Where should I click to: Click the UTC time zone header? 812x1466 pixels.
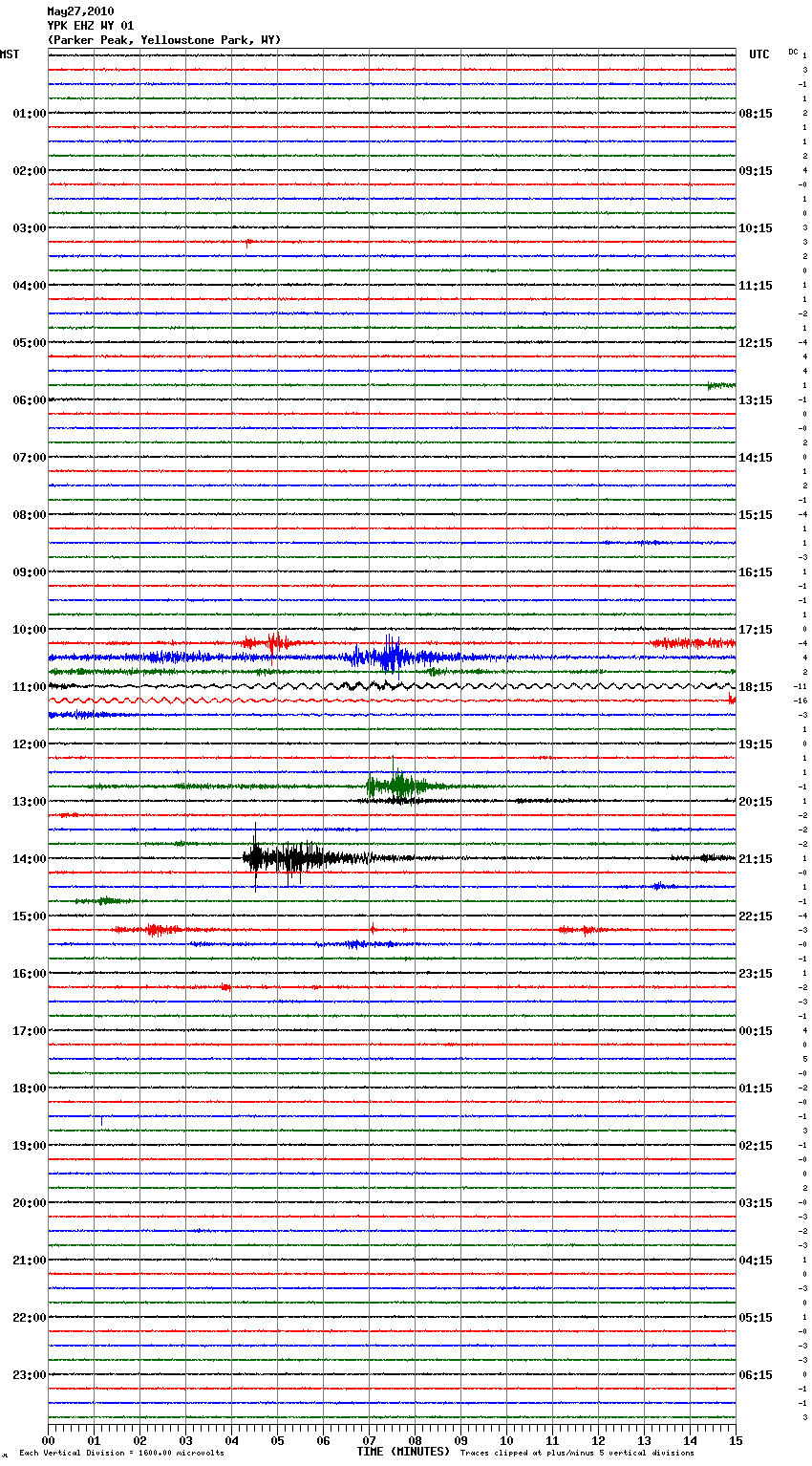point(759,54)
